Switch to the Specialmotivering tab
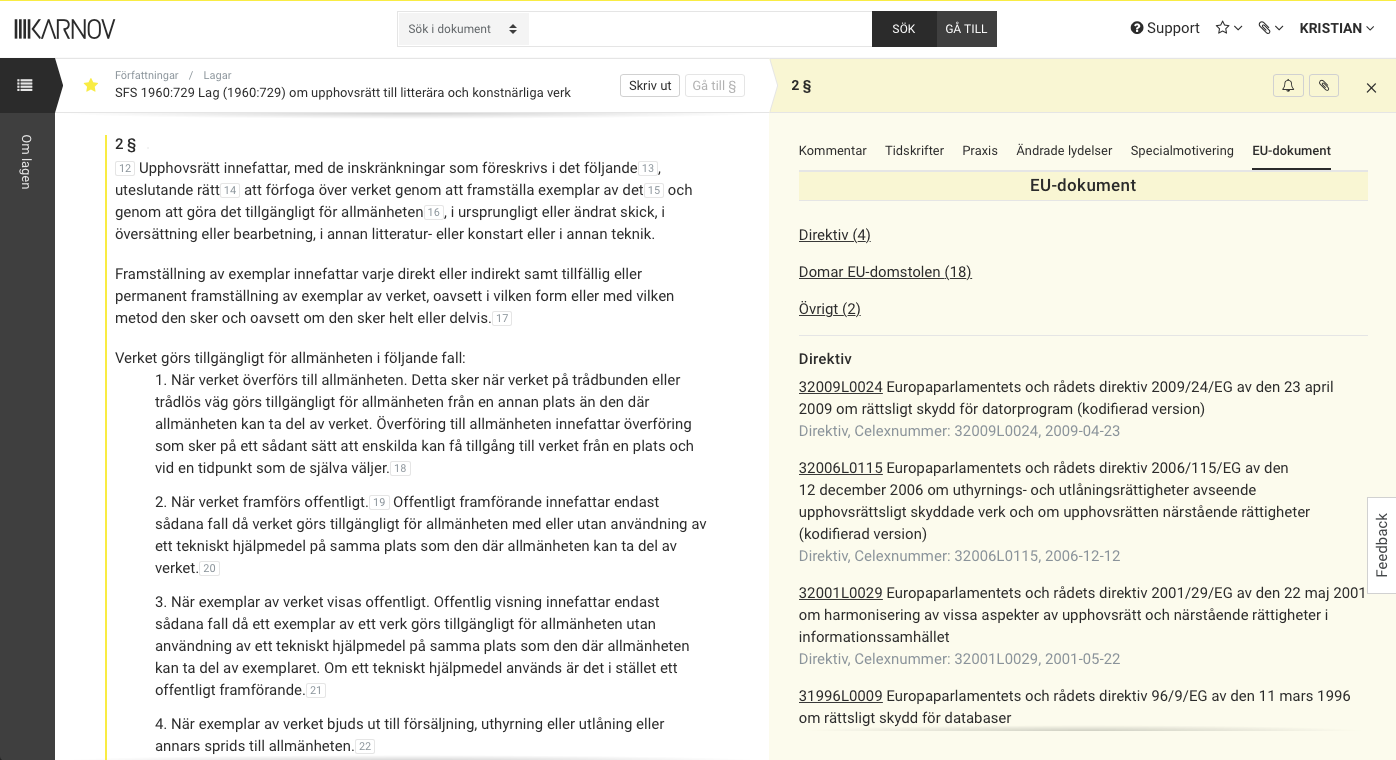Viewport: 1396px width, 760px height. coord(1182,151)
